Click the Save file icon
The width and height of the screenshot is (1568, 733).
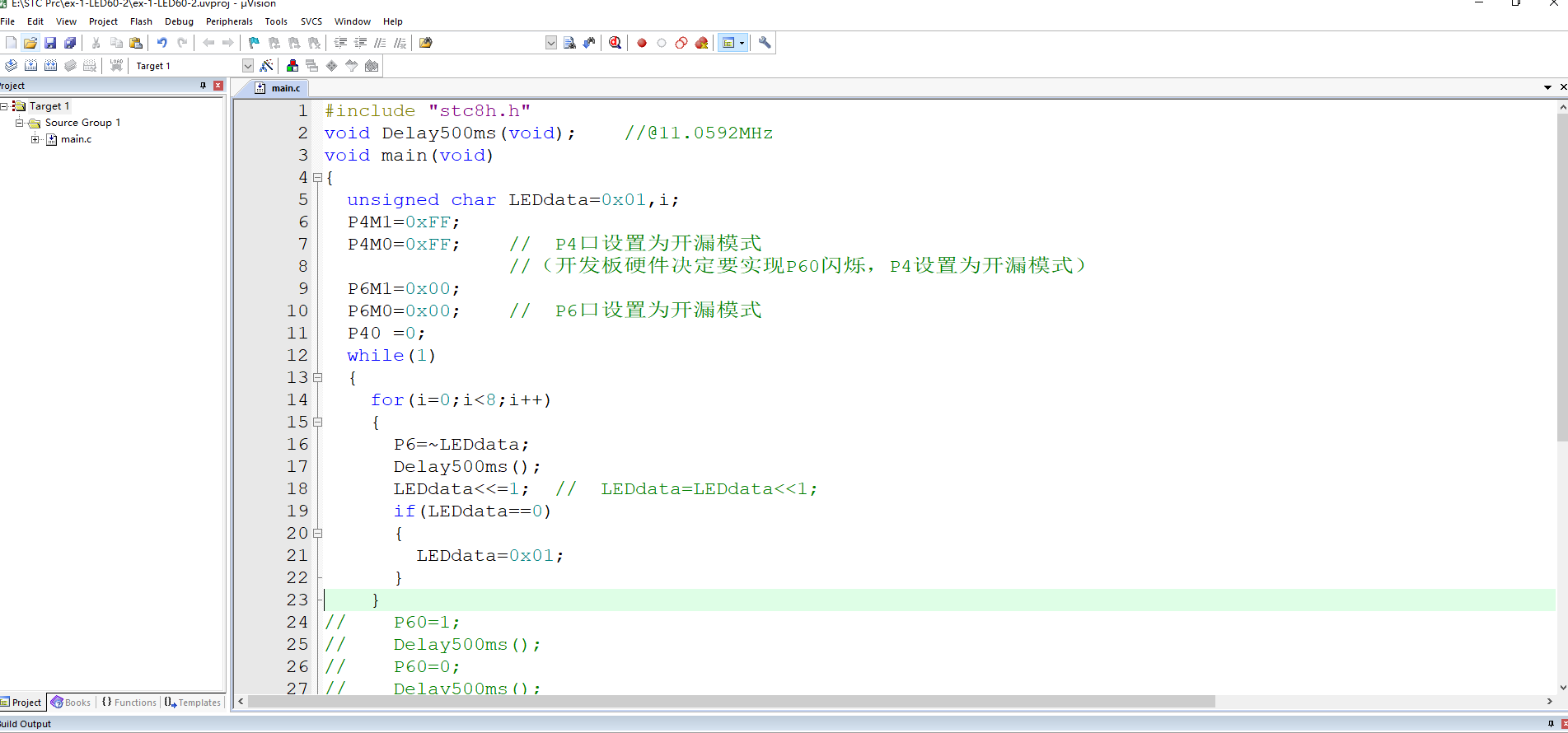pyautogui.click(x=50, y=43)
